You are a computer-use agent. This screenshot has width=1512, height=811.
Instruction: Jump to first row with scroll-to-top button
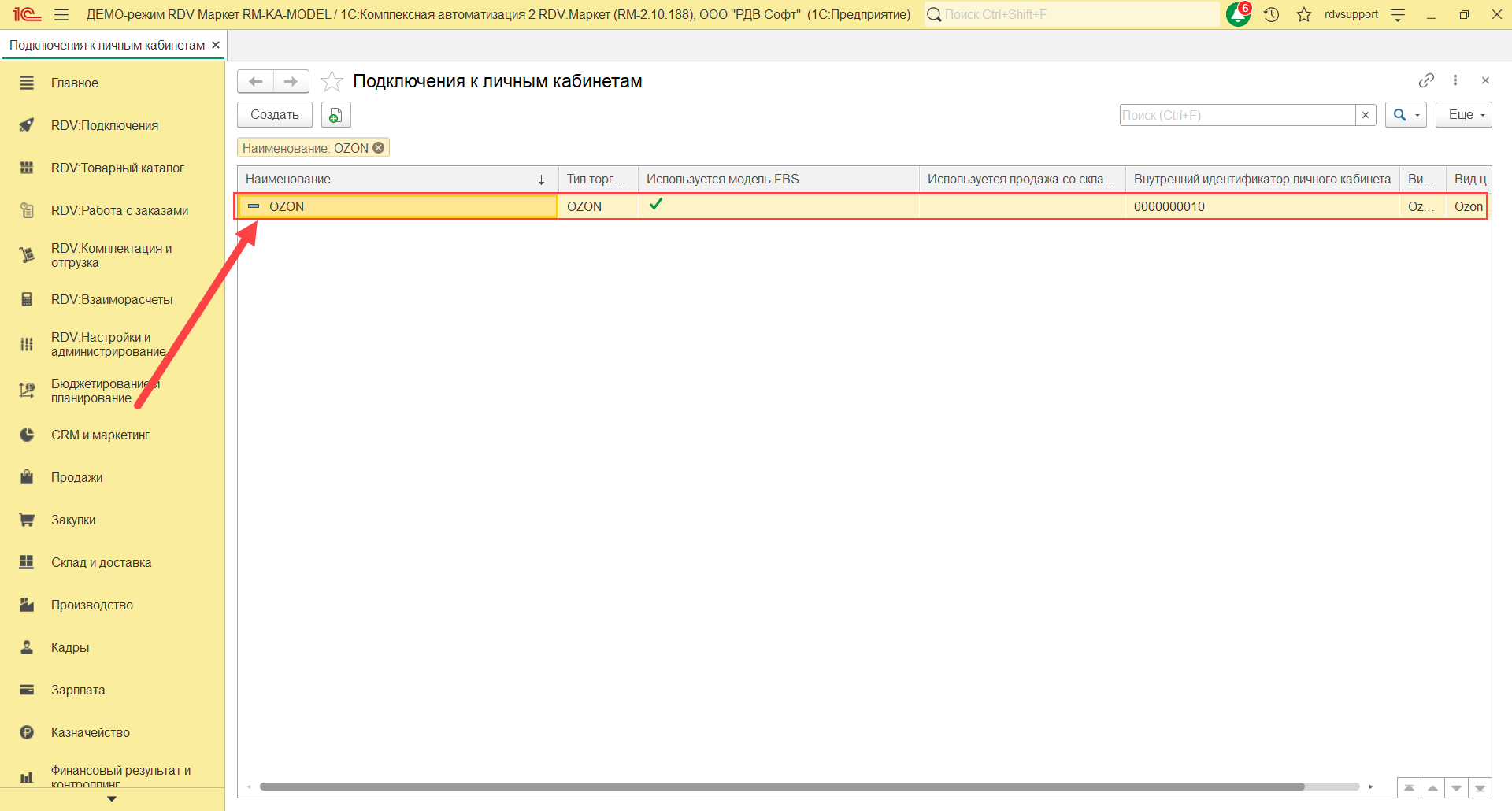(1410, 787)
